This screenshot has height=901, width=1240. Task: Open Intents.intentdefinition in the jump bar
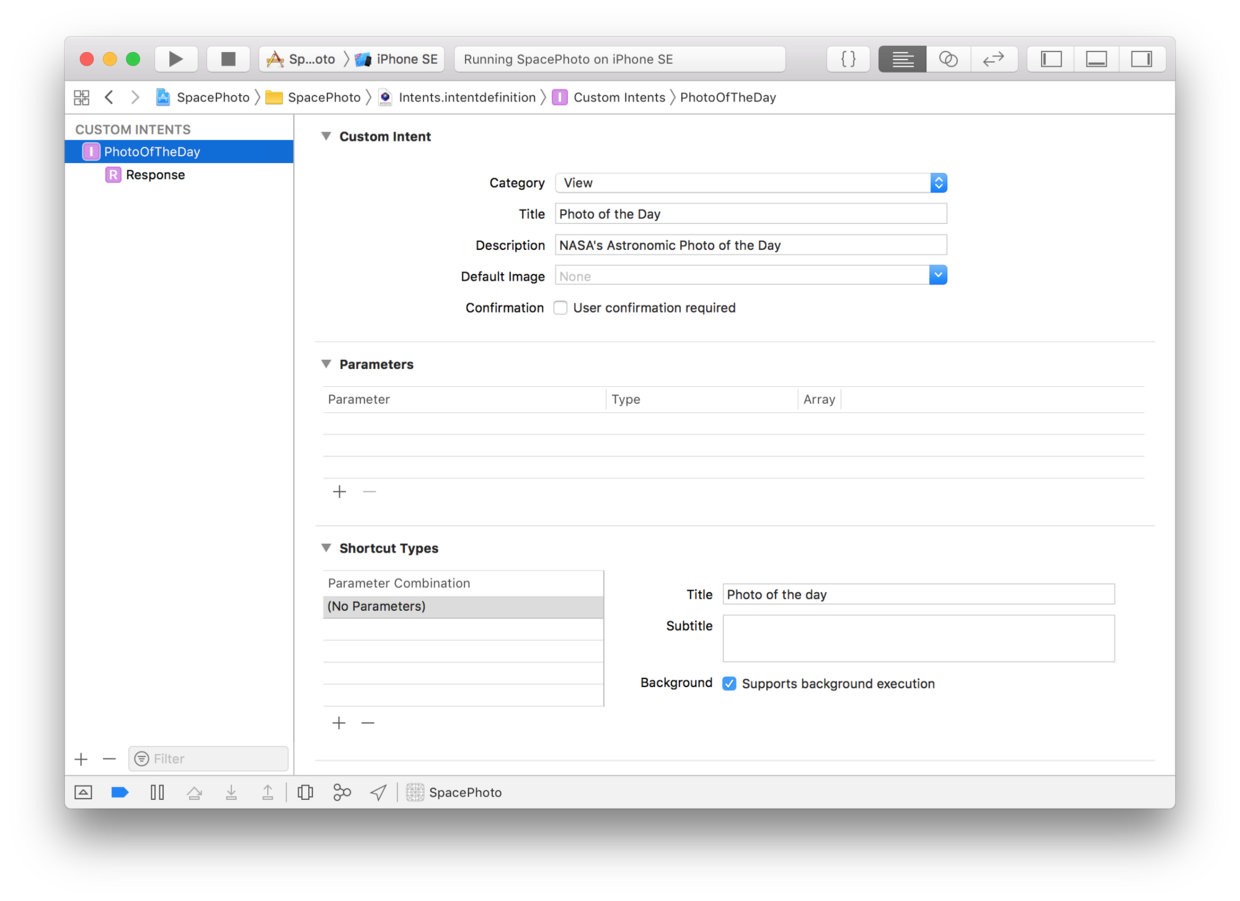tap(456, 97)
